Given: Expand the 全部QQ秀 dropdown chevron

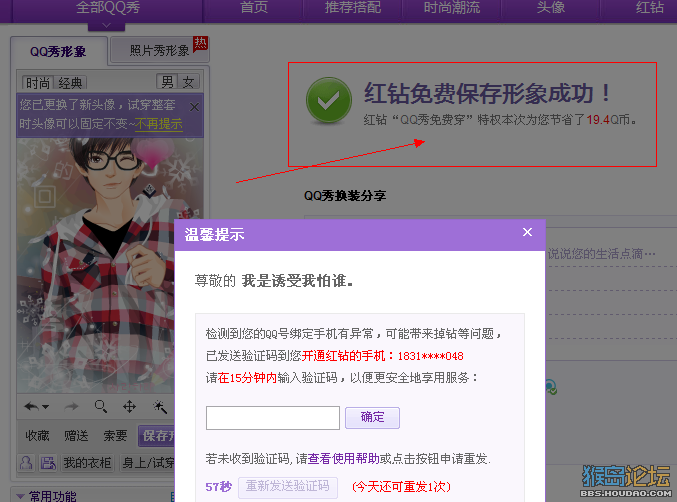Looking at the screenshot, I should pos(106,26).
